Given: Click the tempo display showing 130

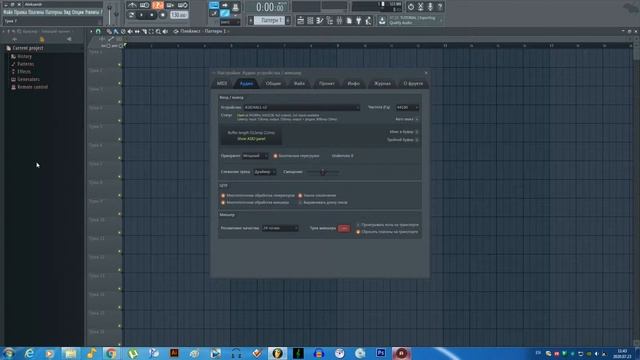Looking at the screenshot, I should [179, 15].
